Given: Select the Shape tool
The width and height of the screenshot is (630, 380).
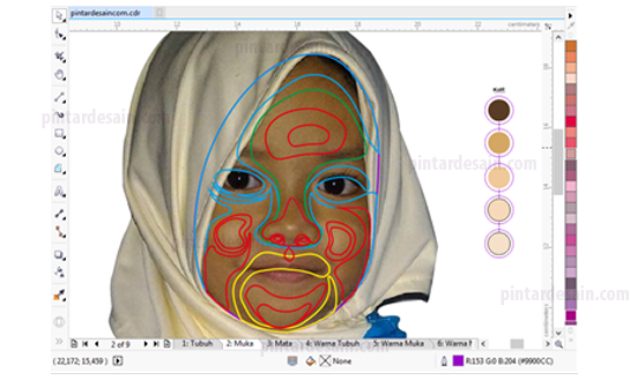Looking at the screenshot, I should [60, 35].
